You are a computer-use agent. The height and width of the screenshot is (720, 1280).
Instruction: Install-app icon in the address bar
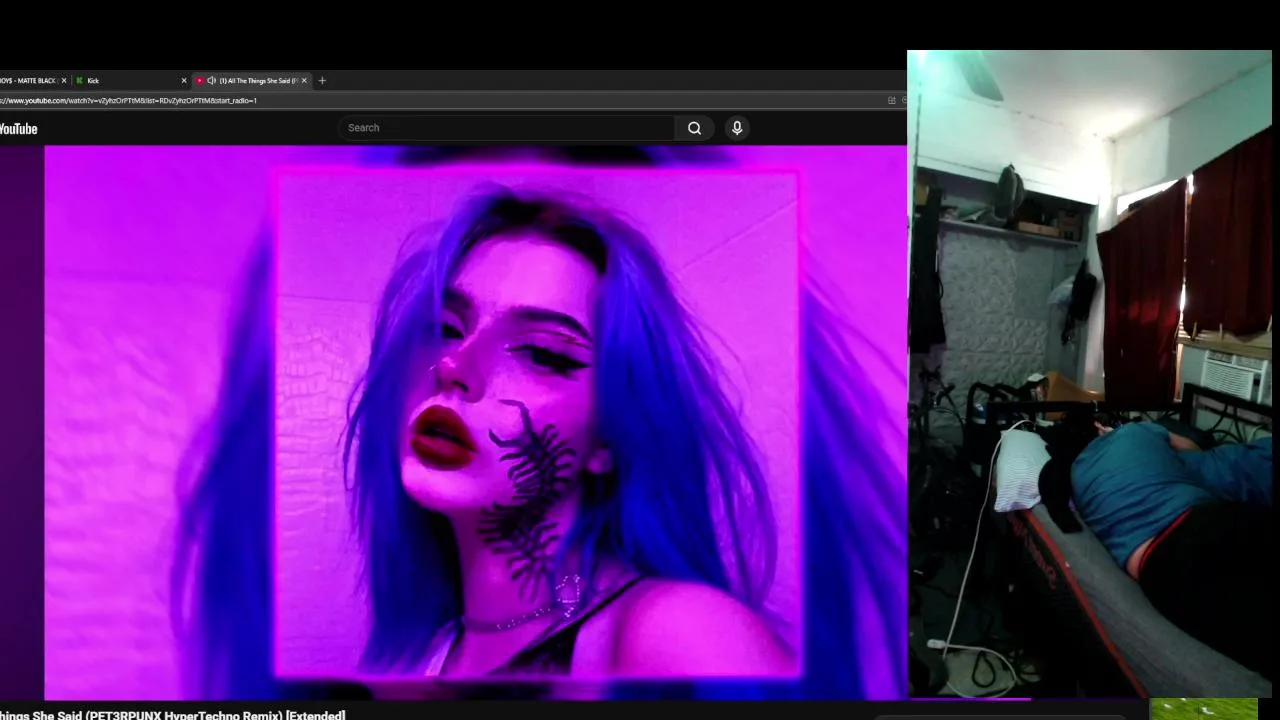coord(891,100)
